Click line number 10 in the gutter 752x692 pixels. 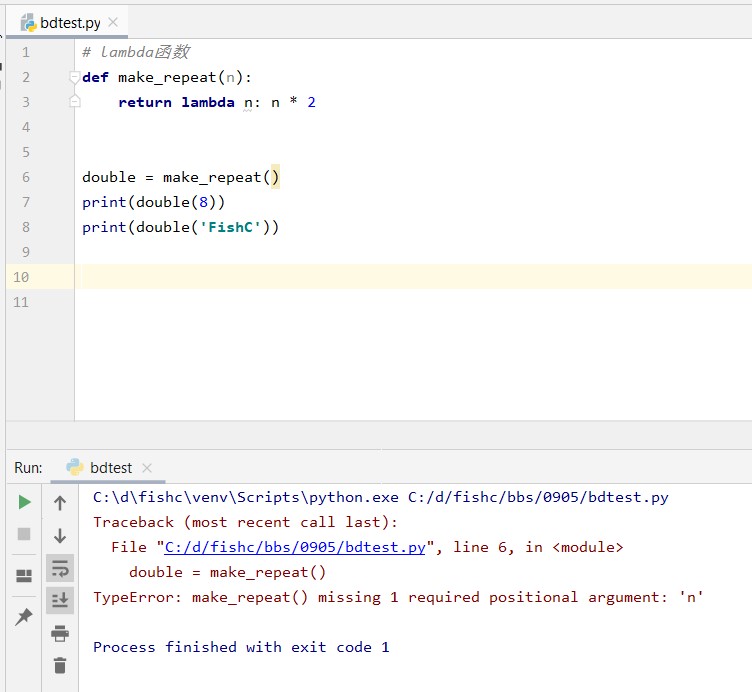pos(21,277)
